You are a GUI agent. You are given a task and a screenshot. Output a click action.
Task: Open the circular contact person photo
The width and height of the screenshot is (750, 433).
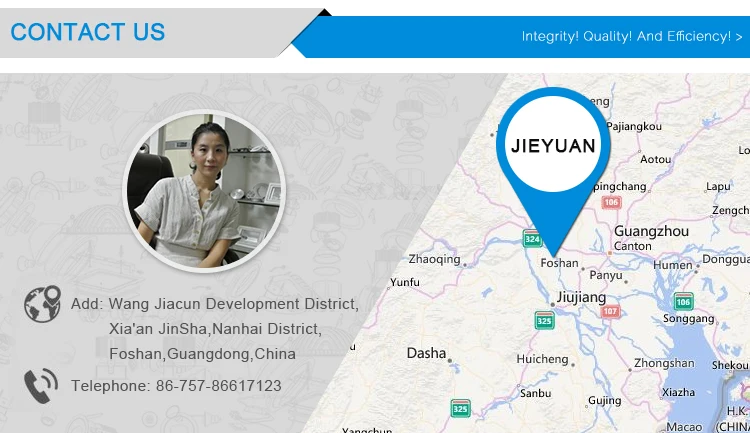[204, 191]
